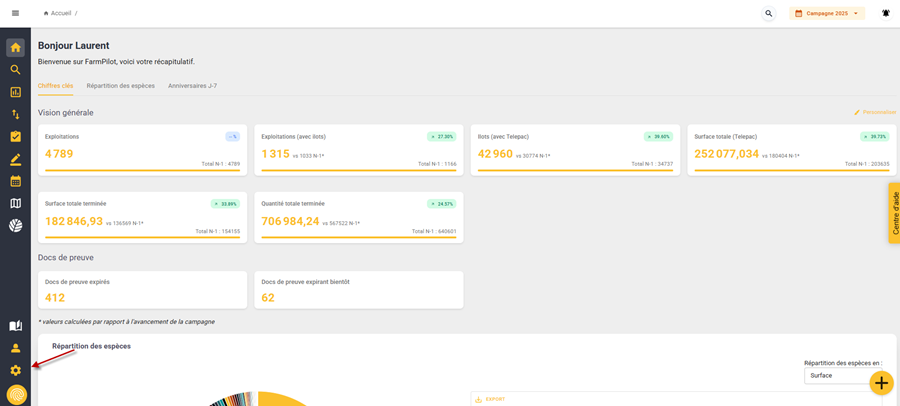Click the expired docs count 412
This screenshot has width=900, height=406.
point(55,297)
